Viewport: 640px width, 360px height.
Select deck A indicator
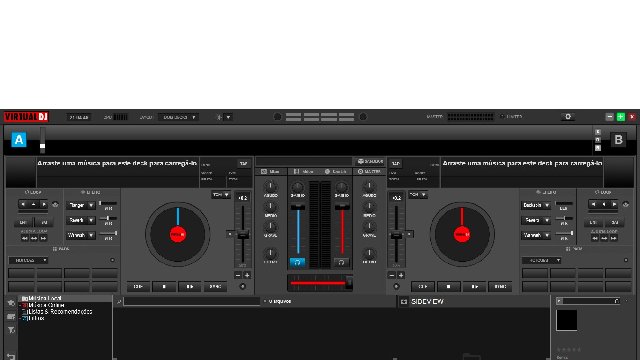[19, 140]
